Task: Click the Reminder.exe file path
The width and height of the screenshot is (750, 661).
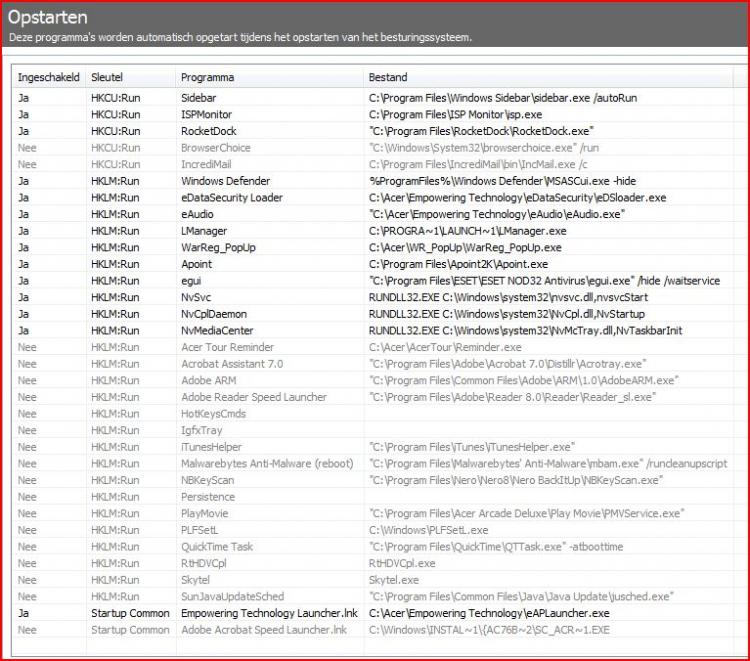Action: [x=445, y=347]
